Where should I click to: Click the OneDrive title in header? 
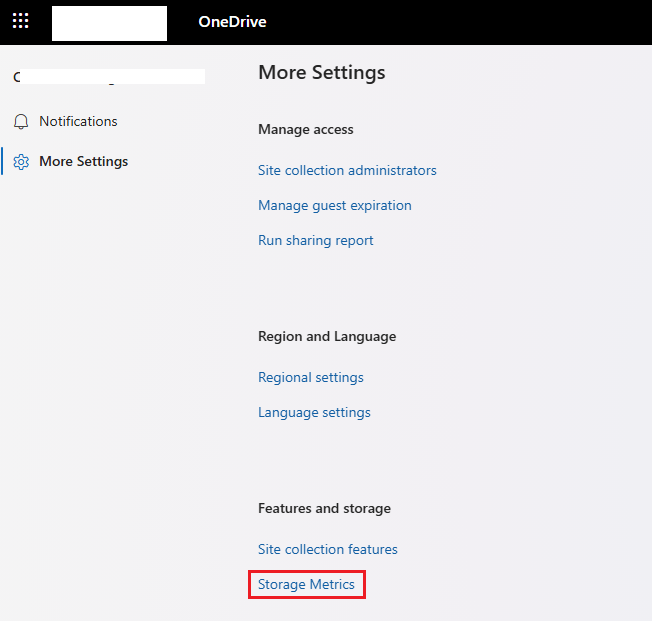click(232, 22)
